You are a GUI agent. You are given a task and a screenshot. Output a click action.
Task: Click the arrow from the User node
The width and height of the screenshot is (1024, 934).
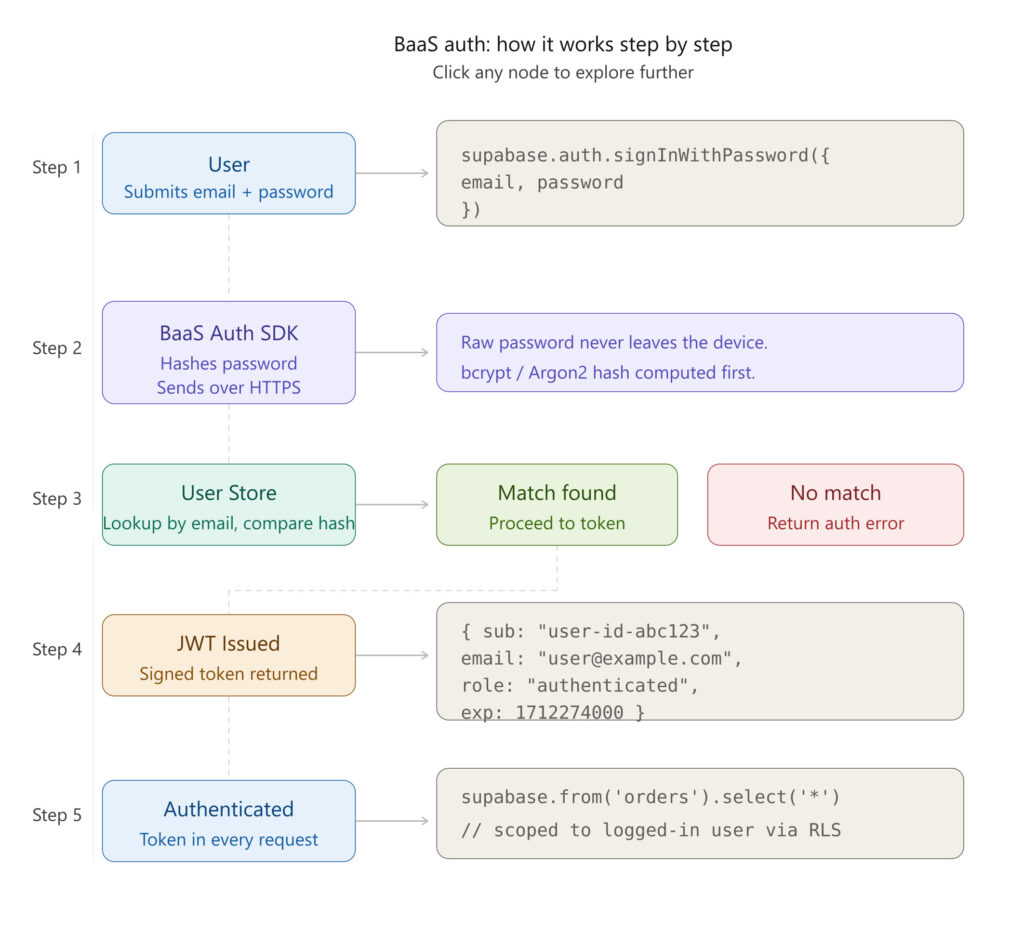pyautogui.click(x=392, y=173)
